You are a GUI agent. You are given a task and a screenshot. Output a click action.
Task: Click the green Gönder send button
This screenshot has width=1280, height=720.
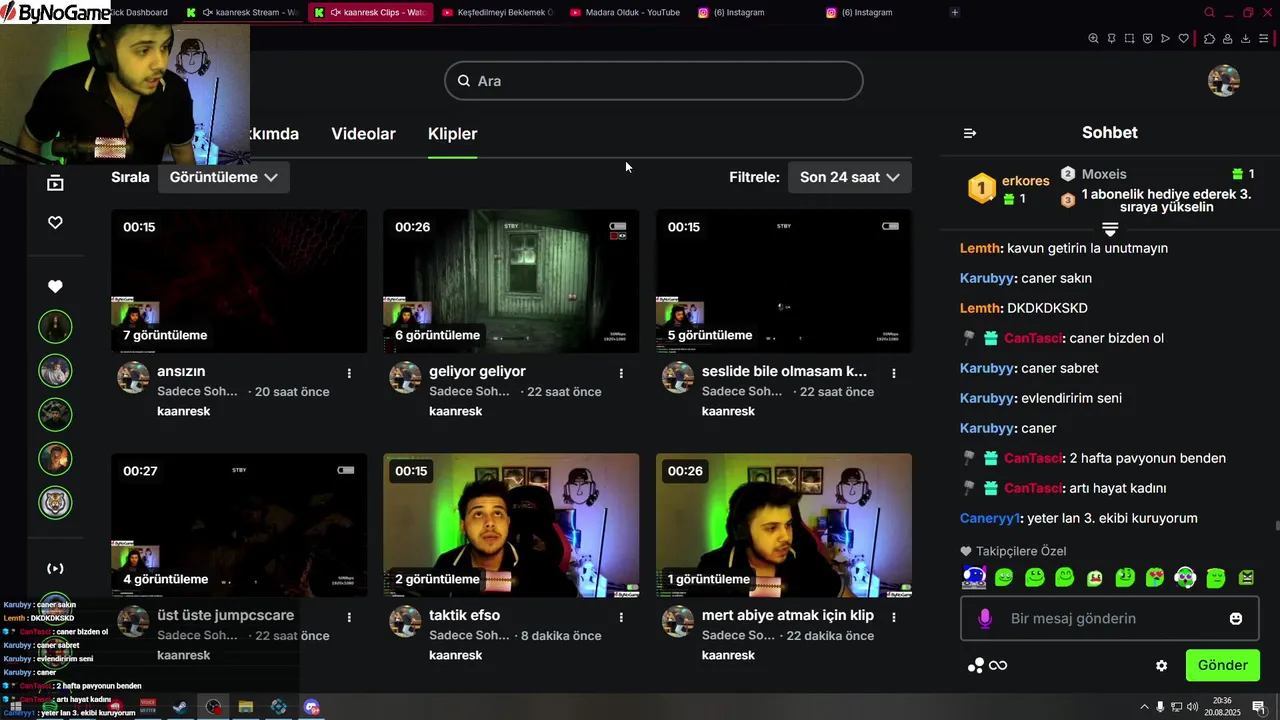(x=1222, y=665)
